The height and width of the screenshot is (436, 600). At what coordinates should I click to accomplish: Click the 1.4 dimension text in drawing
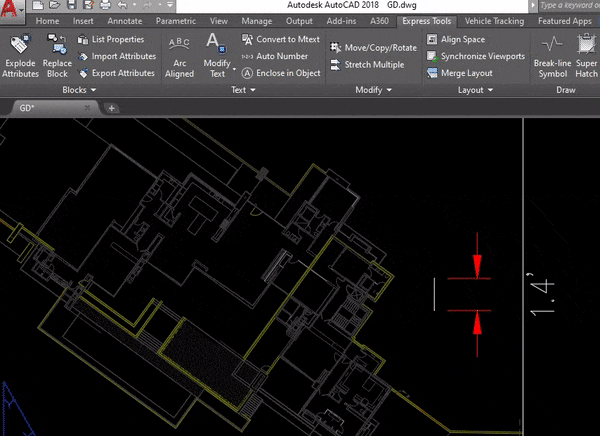[x=542, y=295]
